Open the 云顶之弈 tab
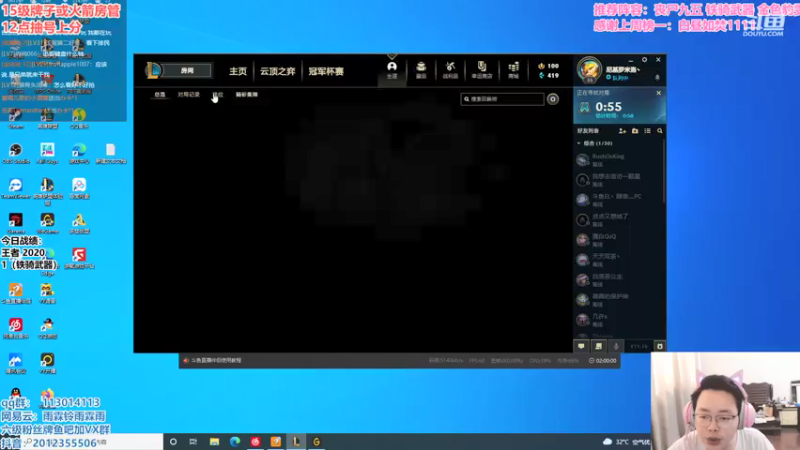Screen dimensions: 800x450 [x=278, y=71]
